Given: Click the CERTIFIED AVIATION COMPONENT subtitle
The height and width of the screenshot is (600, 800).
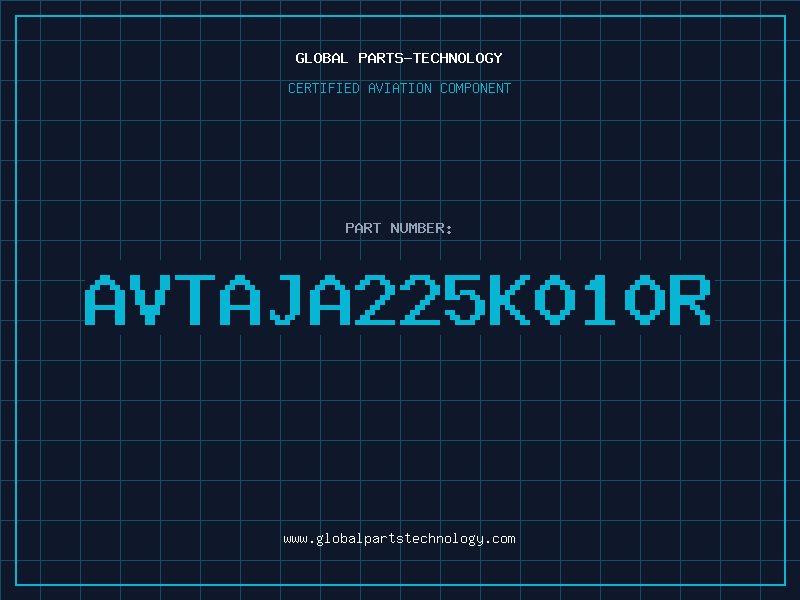Looking at the screenshot, I should tap(399, 88).
